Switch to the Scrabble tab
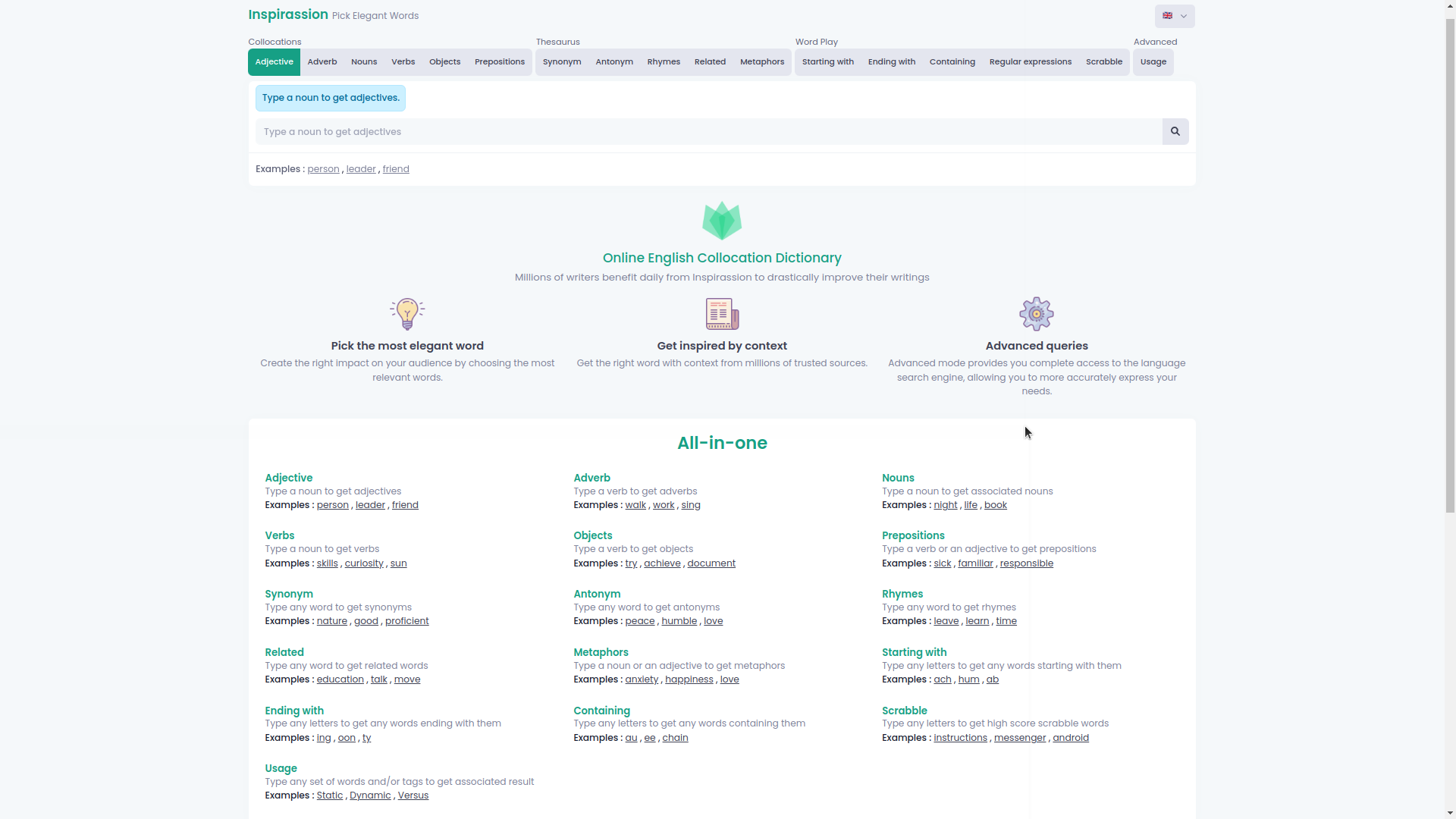Image resolution: width=1456 pixels, height=819 pixels. point(1104,62)
